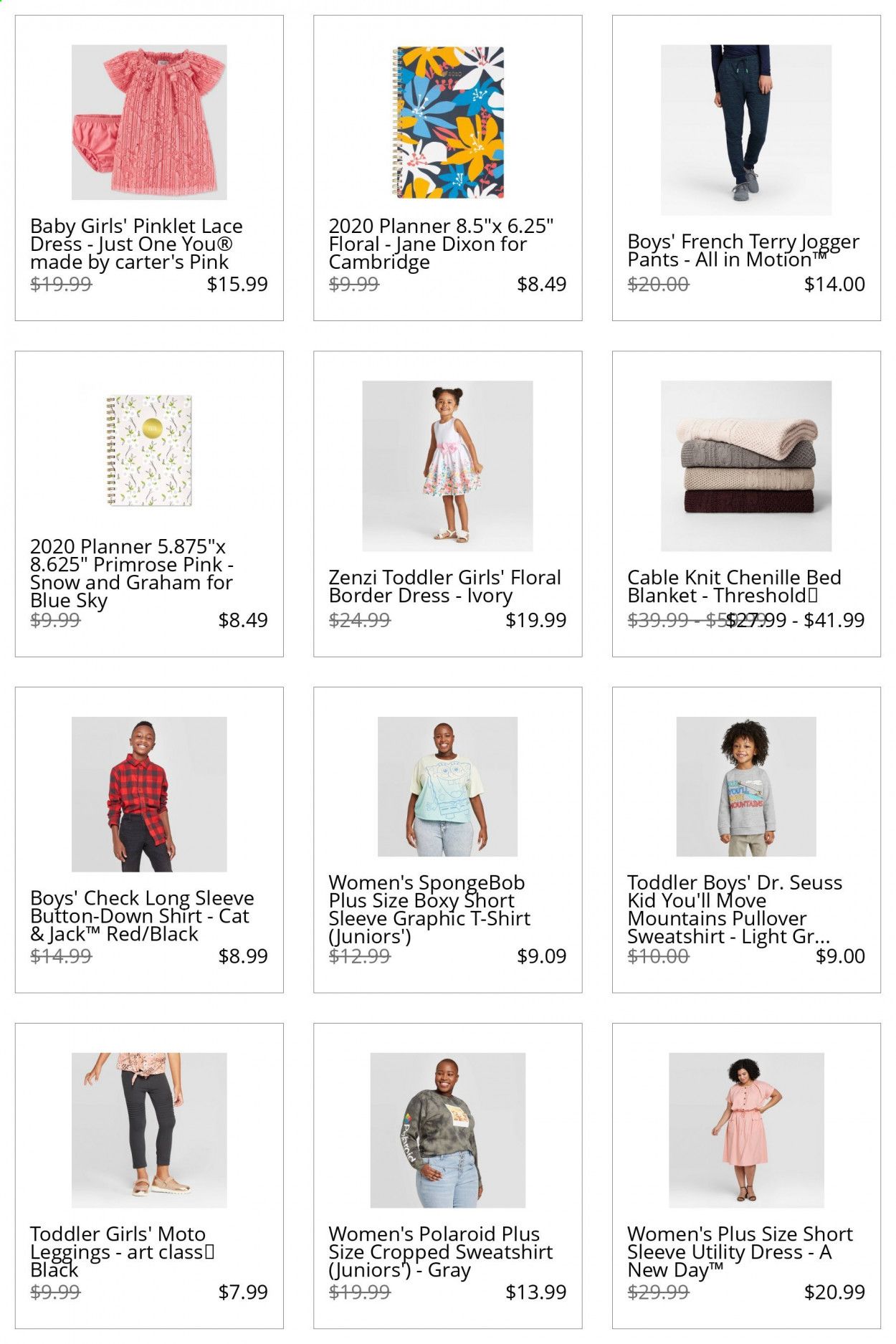This screenshot has width=896, height=1344.
Task: Select the $20.99 Utility Dress sale price
Action: pyautogui.click(x=834, y=1292)
